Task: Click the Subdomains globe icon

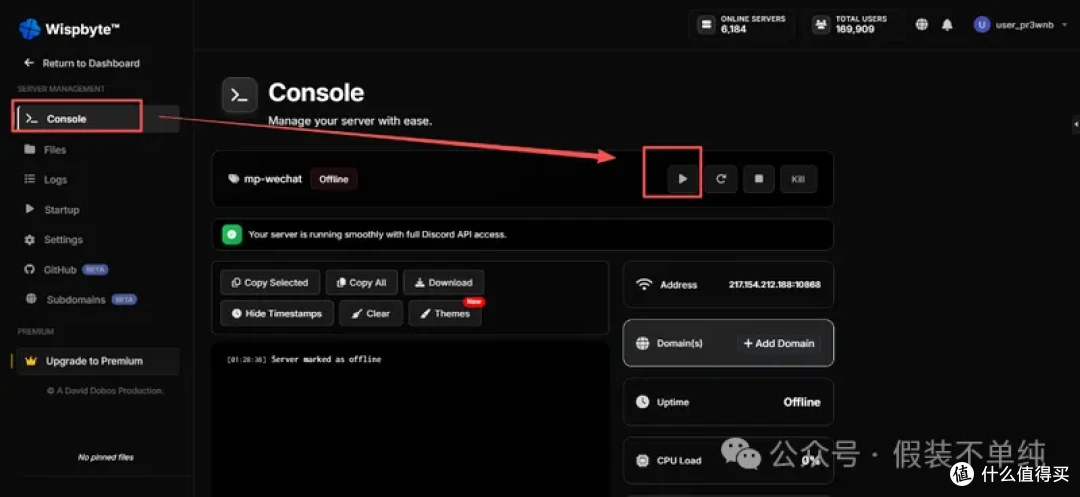Action: tap(30, 299)
